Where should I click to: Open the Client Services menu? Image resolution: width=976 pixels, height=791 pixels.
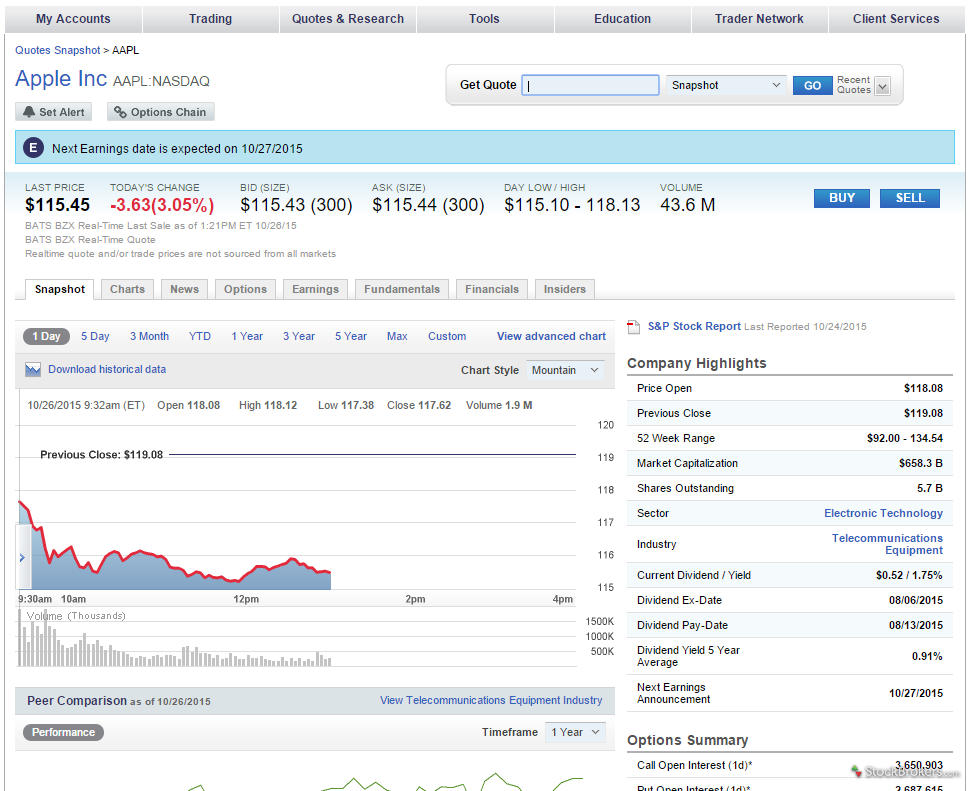point(896,19)
